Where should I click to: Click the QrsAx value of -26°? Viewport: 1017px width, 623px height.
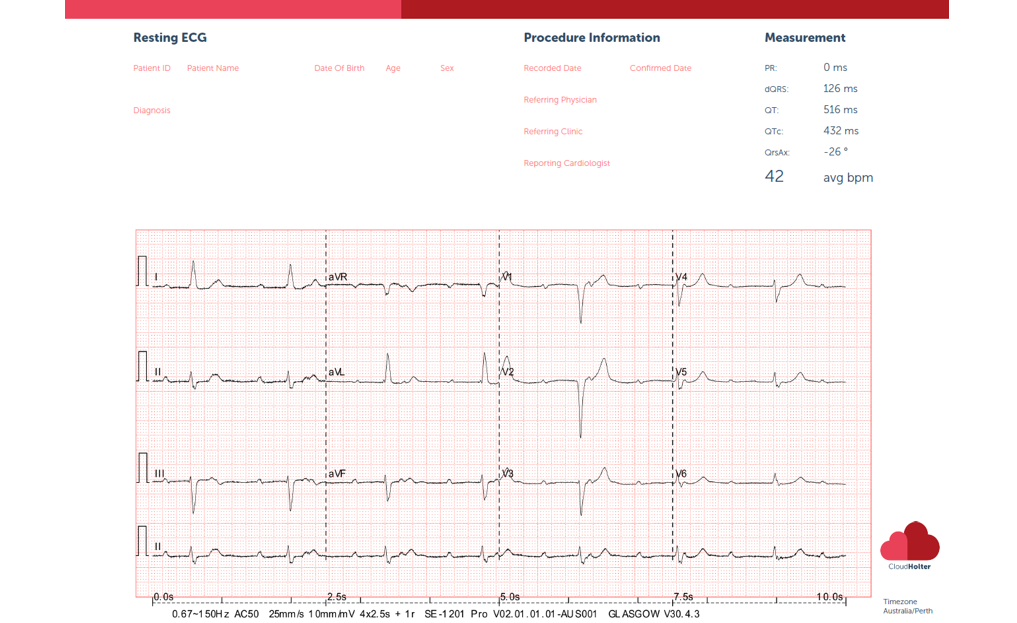click(x=835, y=152)
